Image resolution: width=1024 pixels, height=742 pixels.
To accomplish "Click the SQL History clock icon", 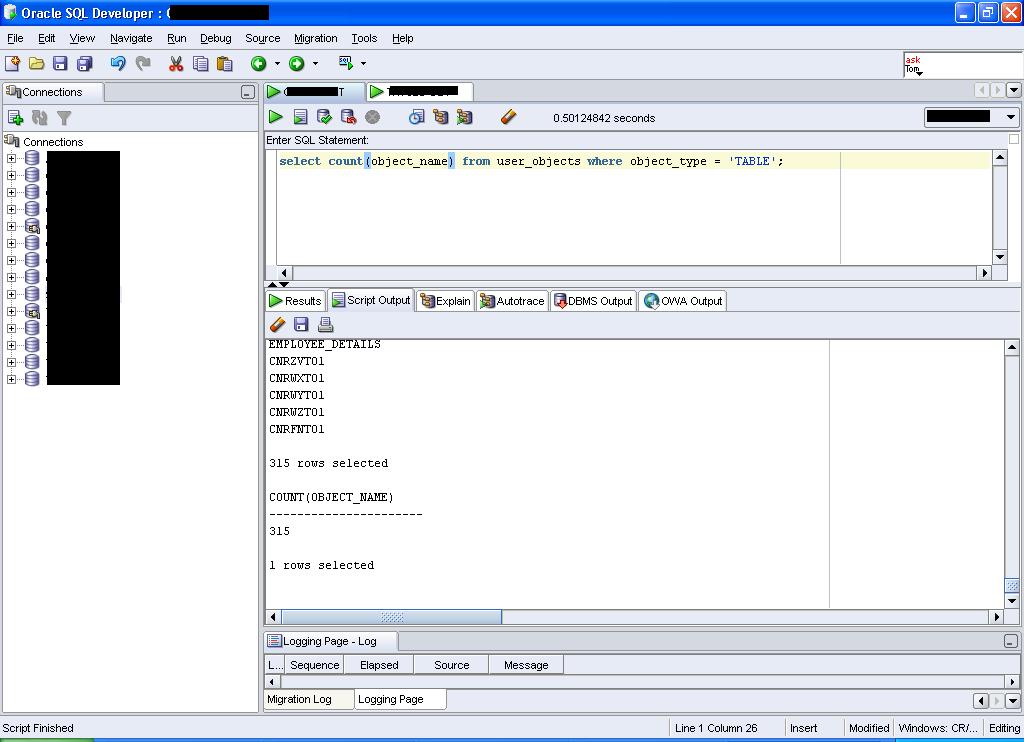I will point(416,117).
